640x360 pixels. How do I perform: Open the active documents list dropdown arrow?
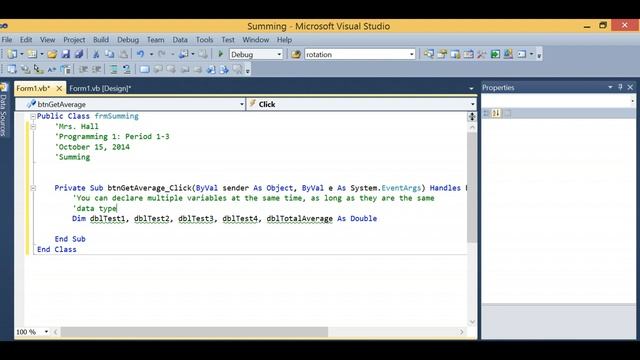471,88
